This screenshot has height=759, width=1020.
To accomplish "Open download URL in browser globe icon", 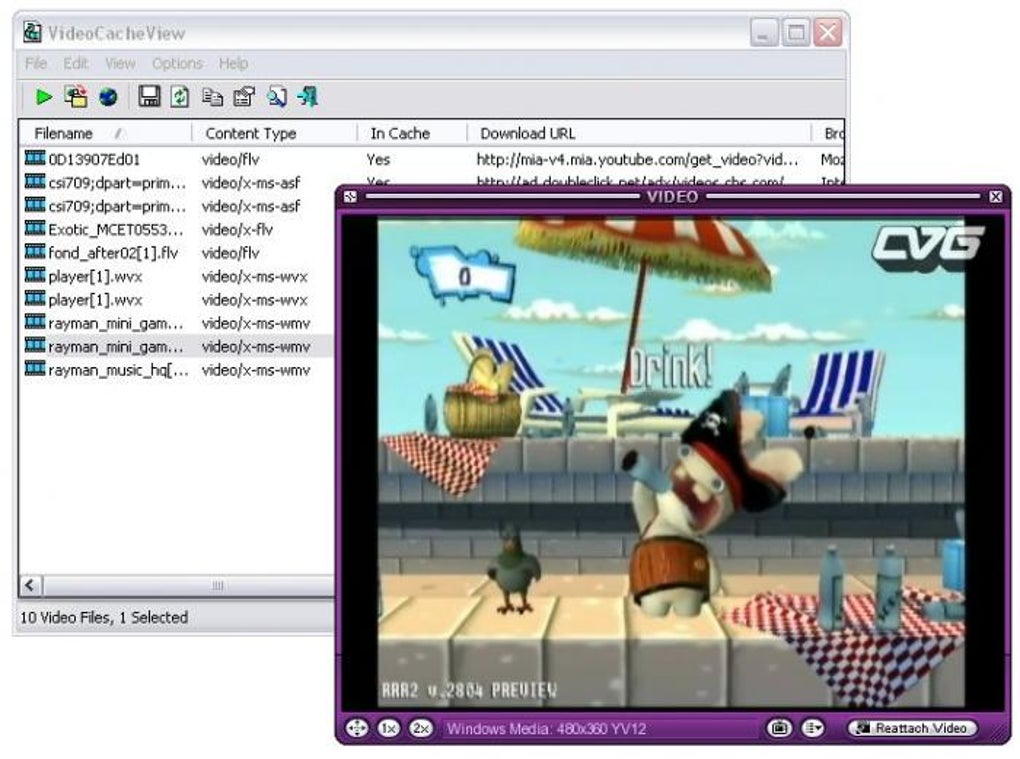I will point(109,98).
